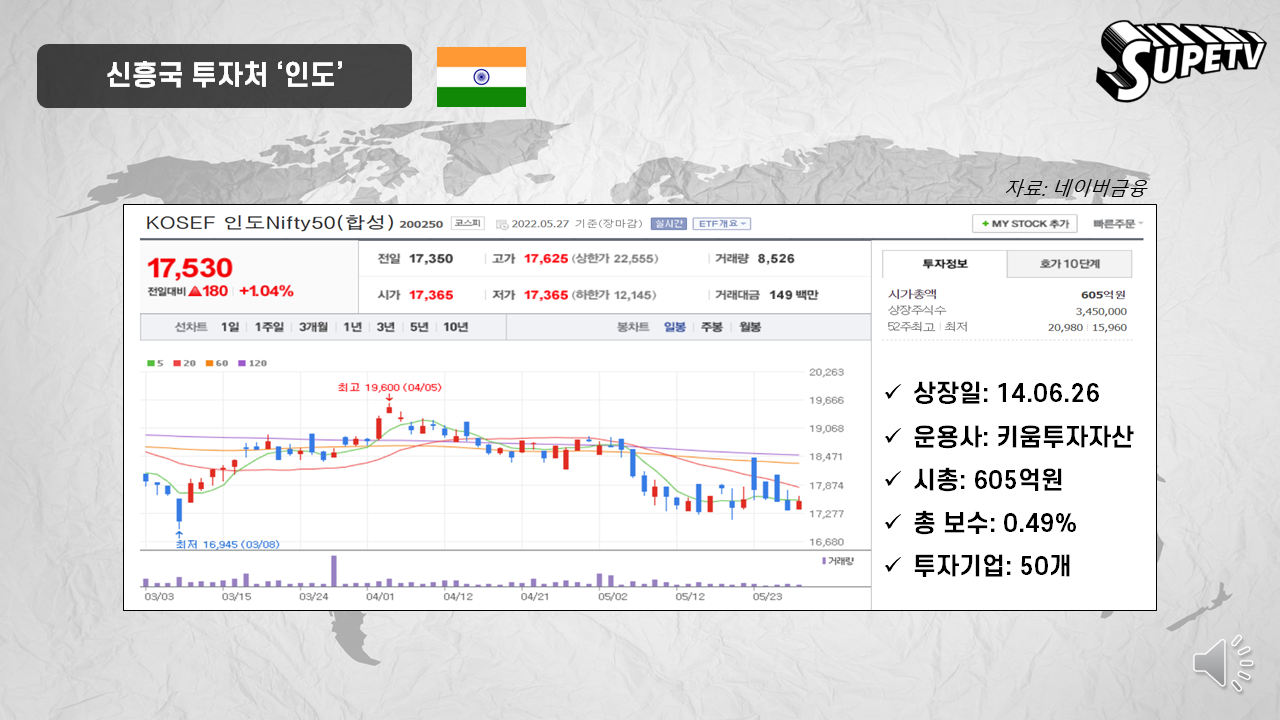Select the 3년 chart period
The height and width of the screenshot is (720, 1280).
point(385,327)
